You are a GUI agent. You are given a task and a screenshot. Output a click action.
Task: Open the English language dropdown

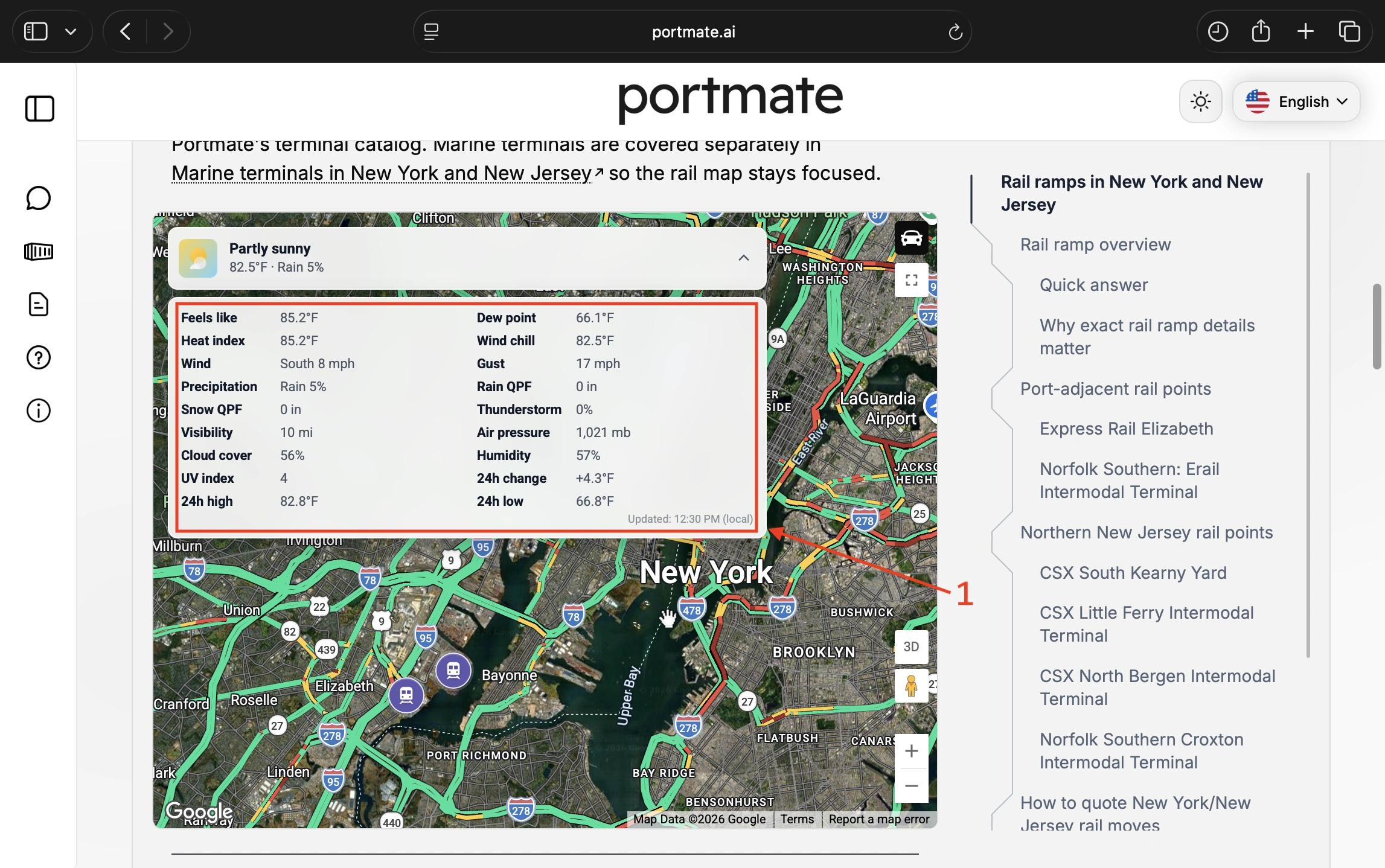coord(1296,101)
